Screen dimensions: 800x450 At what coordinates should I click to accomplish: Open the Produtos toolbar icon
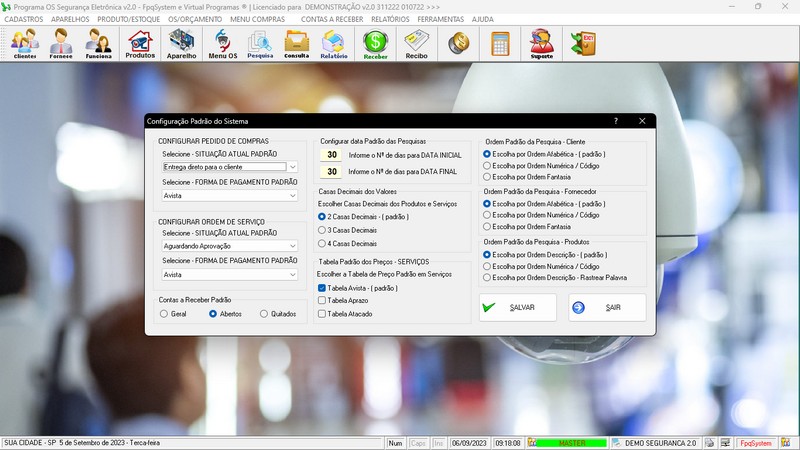click(140, 44)
